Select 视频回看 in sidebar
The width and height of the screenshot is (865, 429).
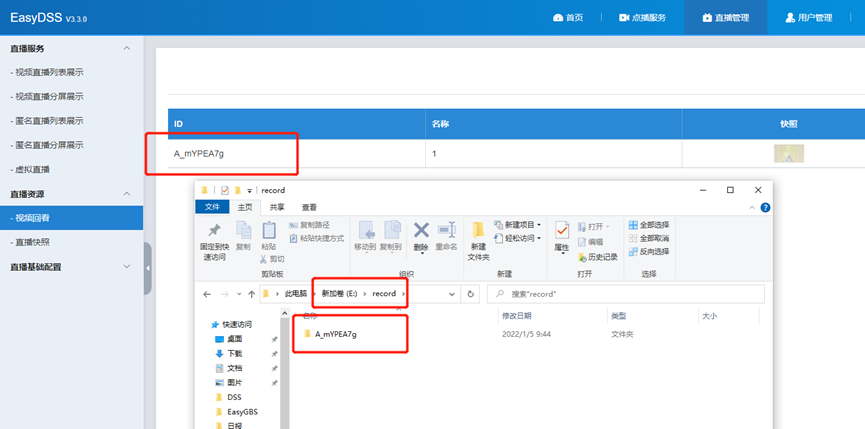[71, 218]
